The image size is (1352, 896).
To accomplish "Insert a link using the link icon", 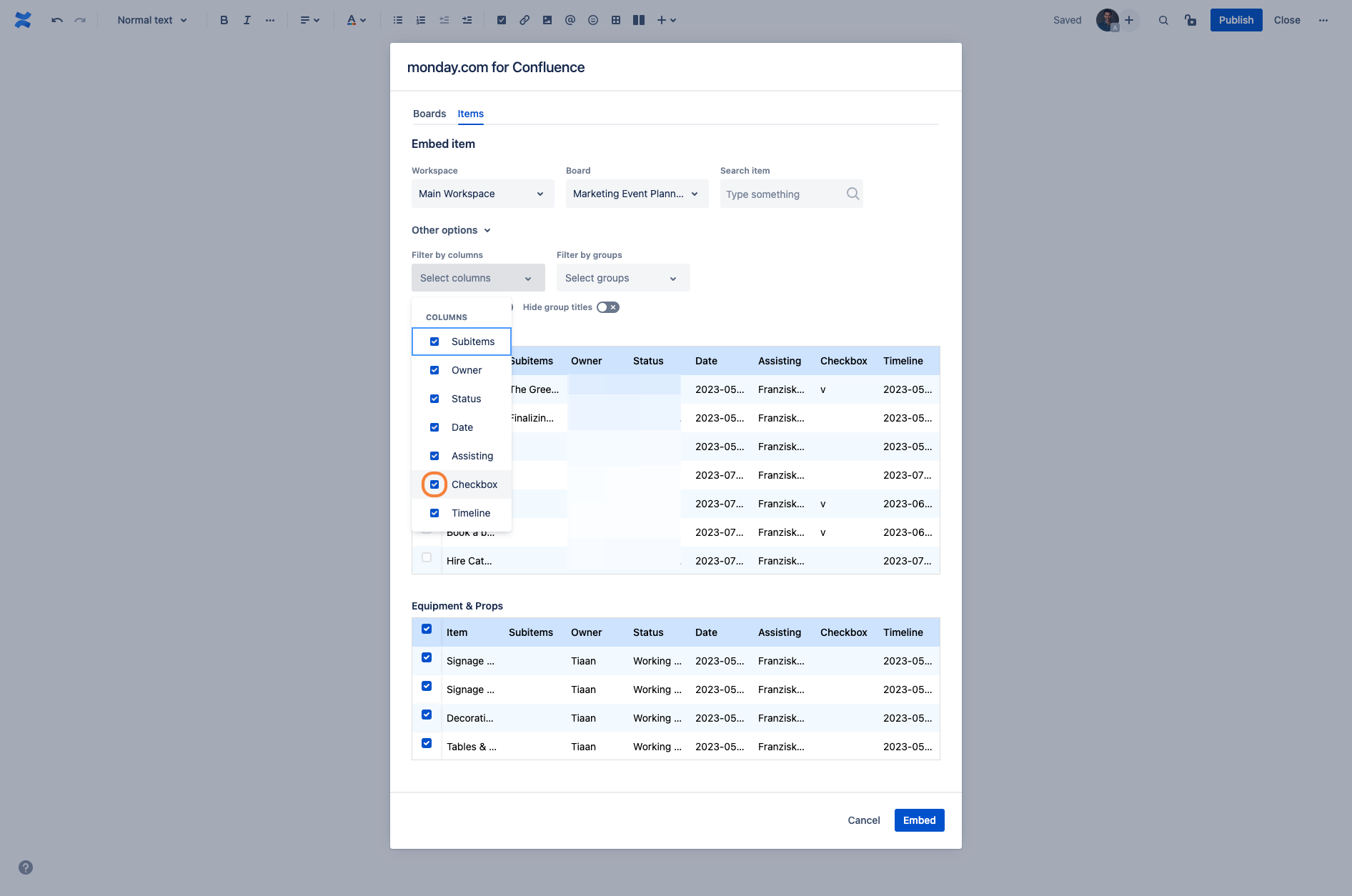I will pos(525,20).
